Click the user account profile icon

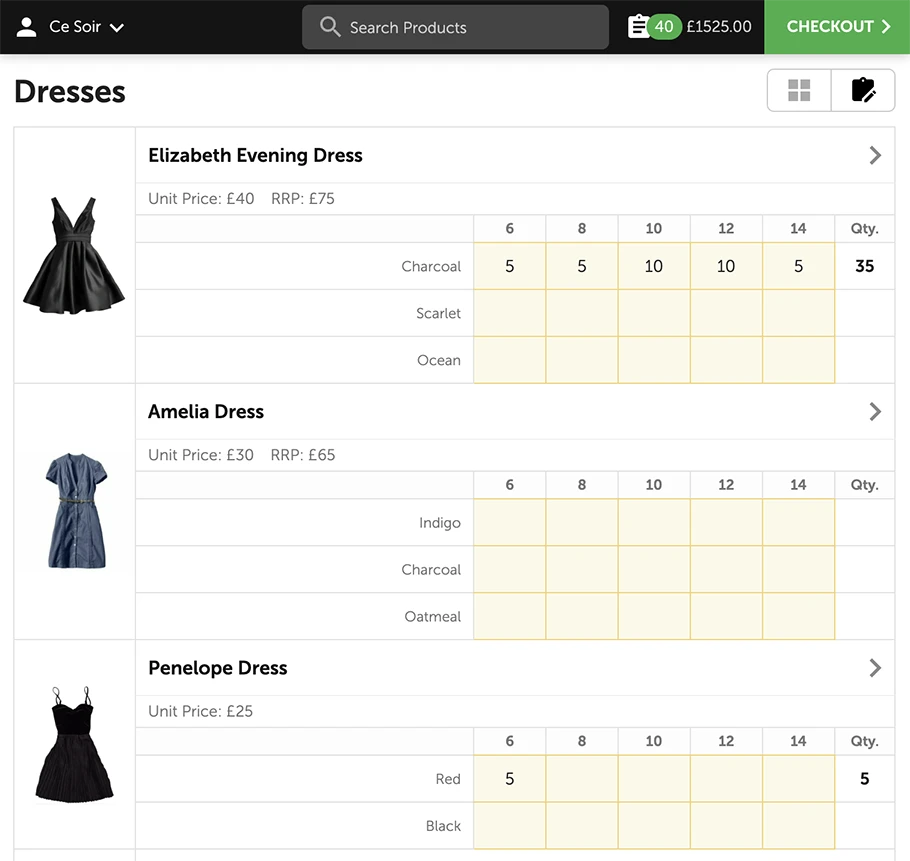tap(27, 27)
